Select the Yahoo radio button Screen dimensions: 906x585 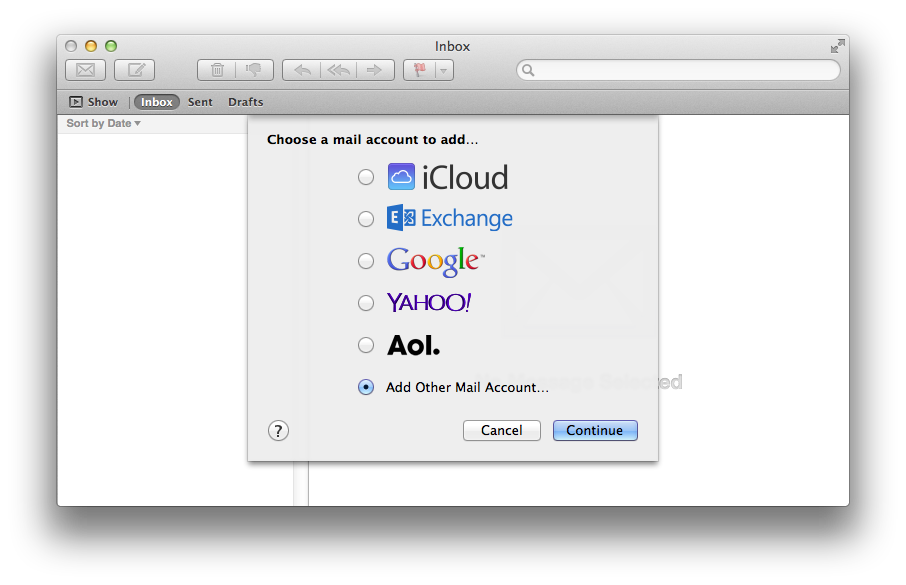366,303
